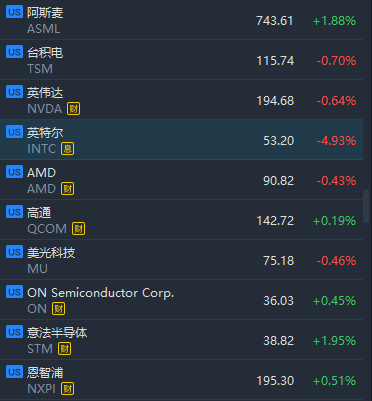This screenshot has width=372, height=401.
Task: Open the 高通 QCOM stock row
Action: tap(182, 220)
